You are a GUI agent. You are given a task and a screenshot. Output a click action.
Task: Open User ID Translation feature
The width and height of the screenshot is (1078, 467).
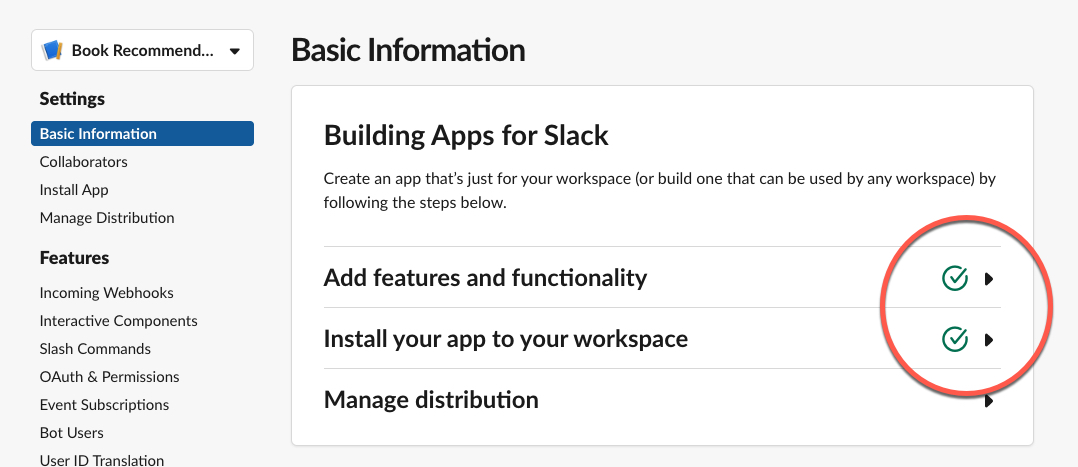(x=101, y=460)
